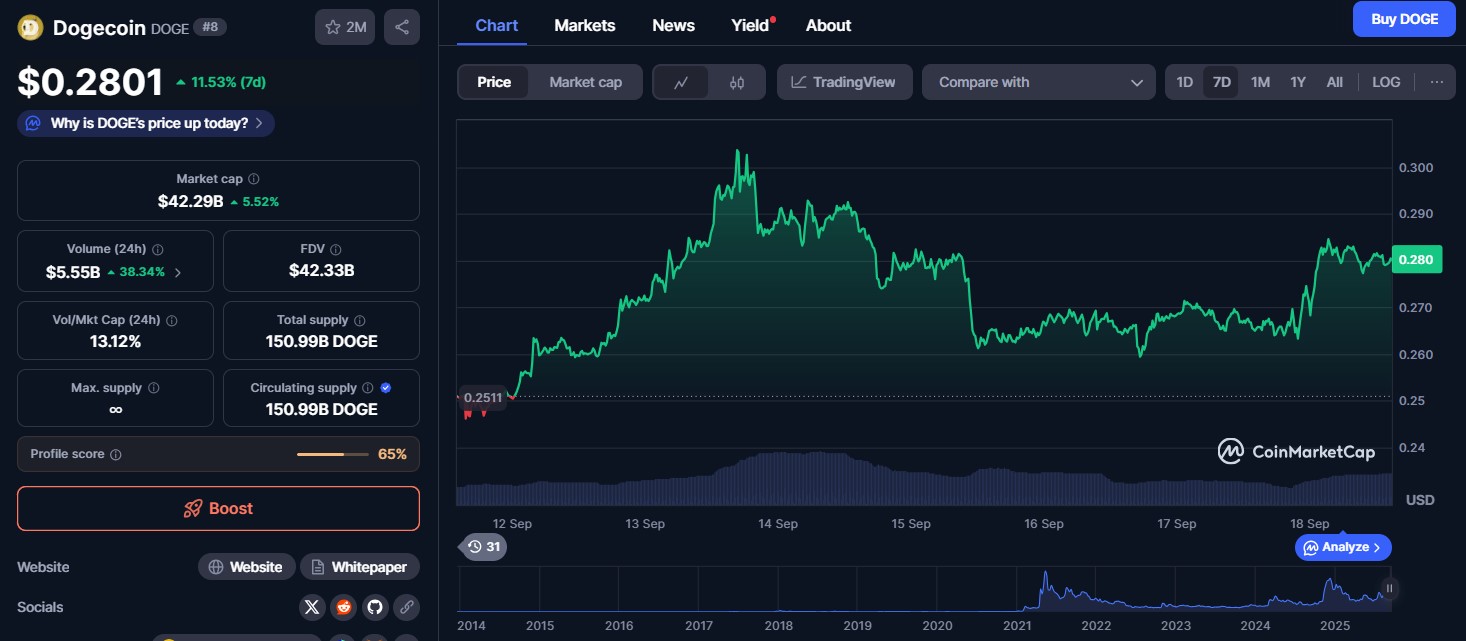Switch to the Markets tab
The image size is (1466, 641).
[585, 25]
